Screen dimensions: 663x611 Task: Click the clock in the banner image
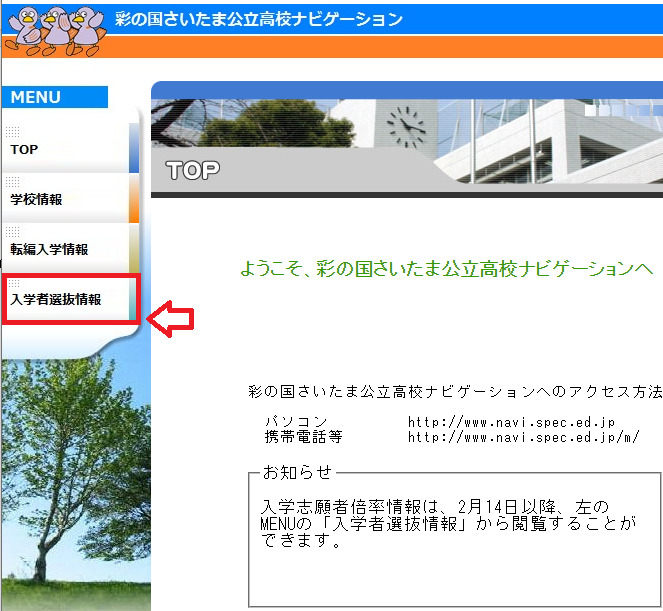[406, 127]
